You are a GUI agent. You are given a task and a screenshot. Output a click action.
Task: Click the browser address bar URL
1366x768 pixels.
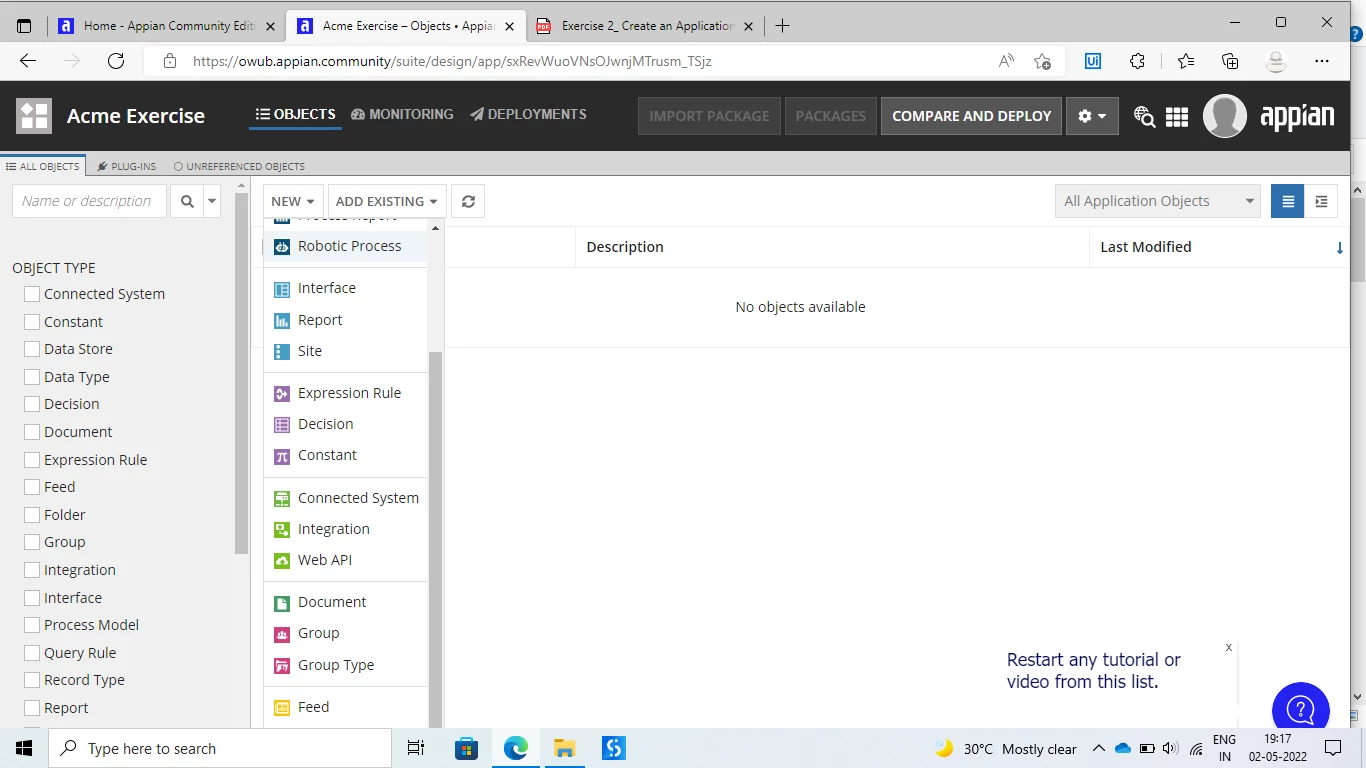452,61
